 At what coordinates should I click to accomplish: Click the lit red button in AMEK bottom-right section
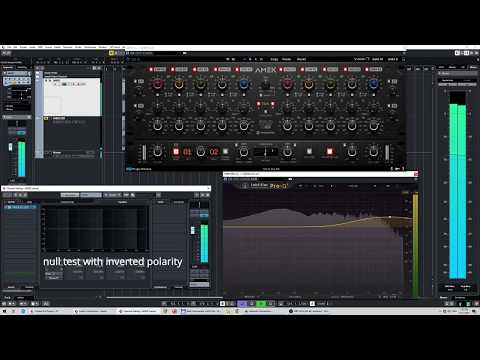tap(329, 152)
